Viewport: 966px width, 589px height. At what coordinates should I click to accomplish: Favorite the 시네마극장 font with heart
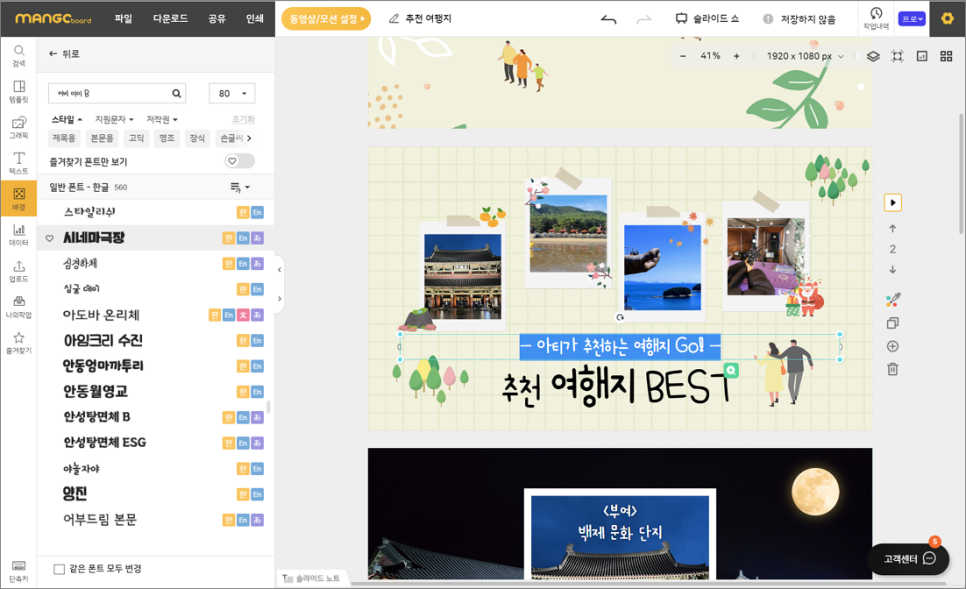(50, 238)
